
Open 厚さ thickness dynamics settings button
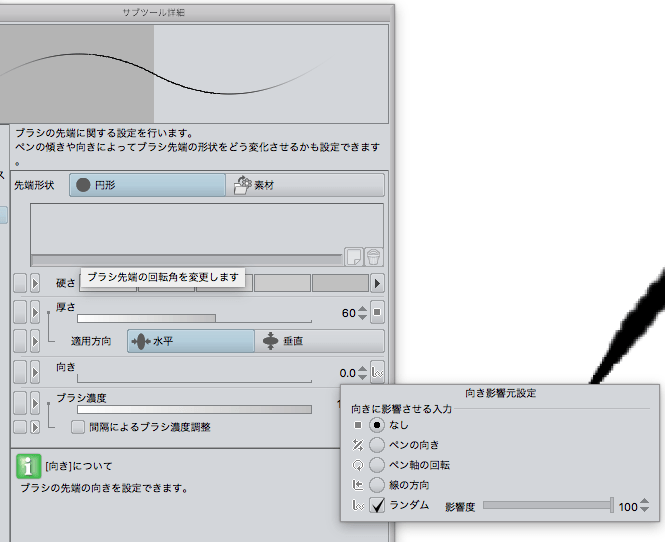click(377, 313)
